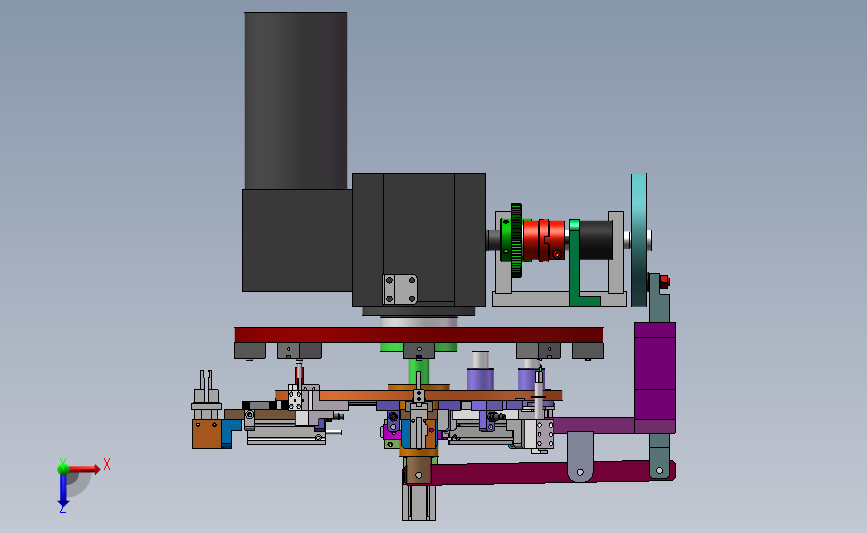The width and height of the screenshot is (867, 533).
Task: Click the blue Z axis label
Action: [x=62, y=510]
